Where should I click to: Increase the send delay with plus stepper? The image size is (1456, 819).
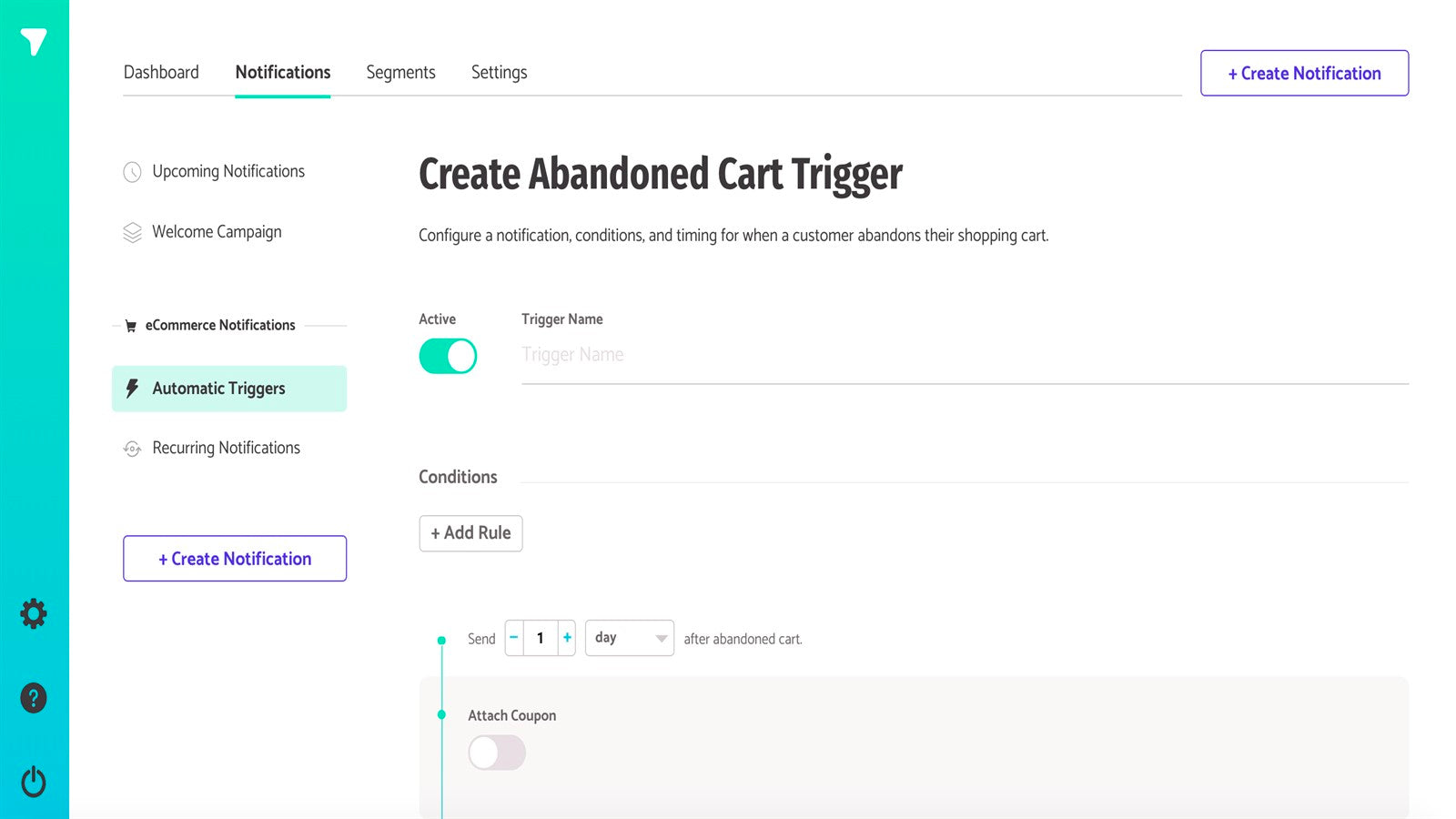point(566,638)
